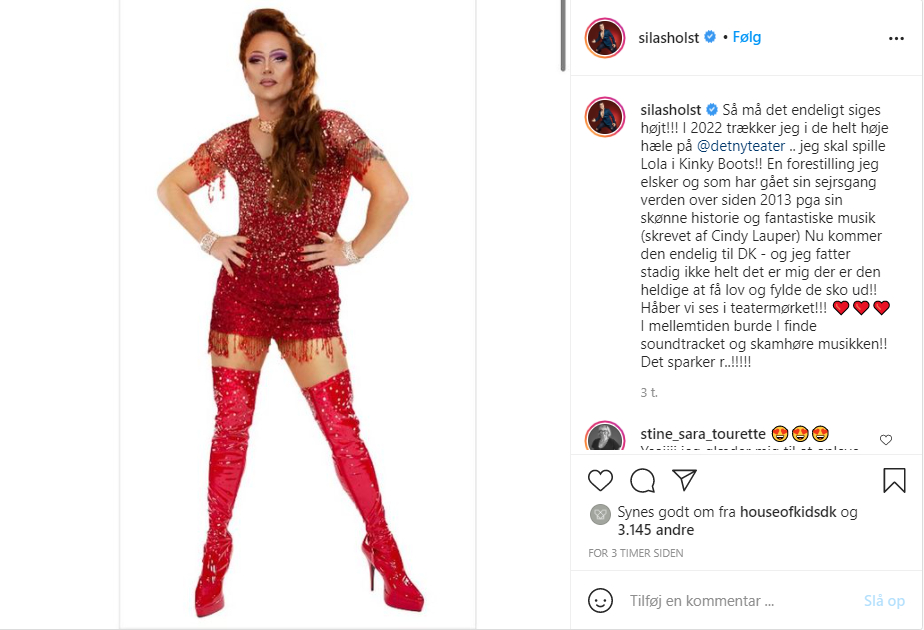This screenshot has height=630, width=924.
Task: Open the emoji picker smiley icon
Action: [600, 601]
